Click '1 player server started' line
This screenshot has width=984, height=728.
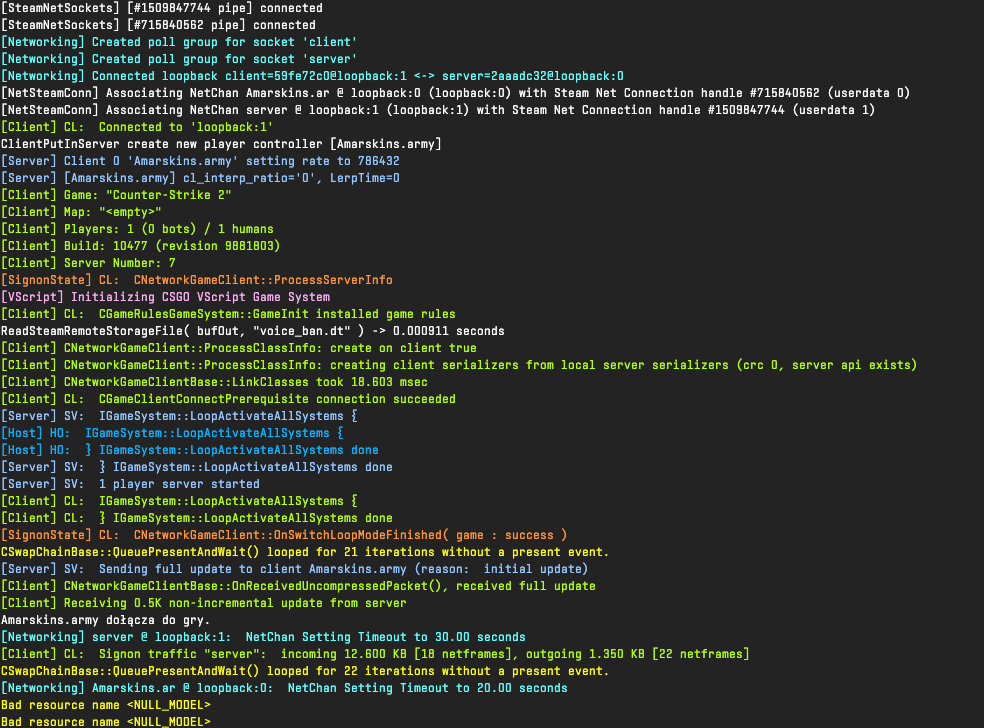(x=130, y=483)
